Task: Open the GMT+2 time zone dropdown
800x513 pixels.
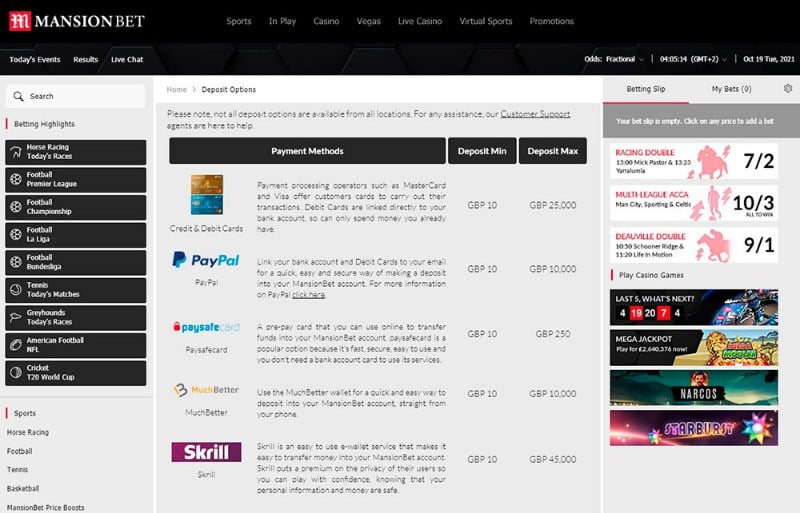Action: [693, 59]
